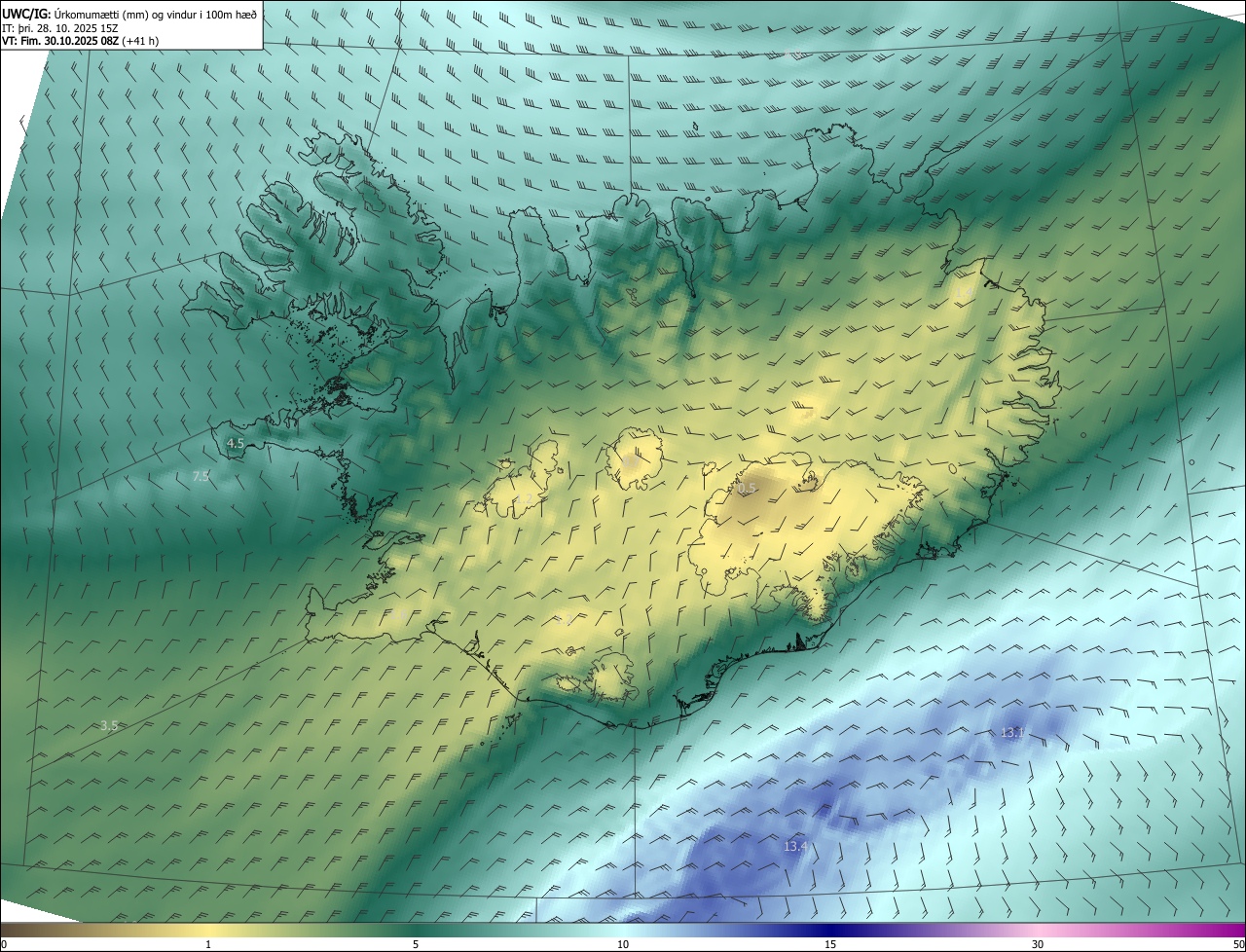This screenshot has height=952, width=1246.
Task: Click the 'VT: Fim. 30.10.2025 08Z' line
Action: pyautogui.click(x=80, y=41)
